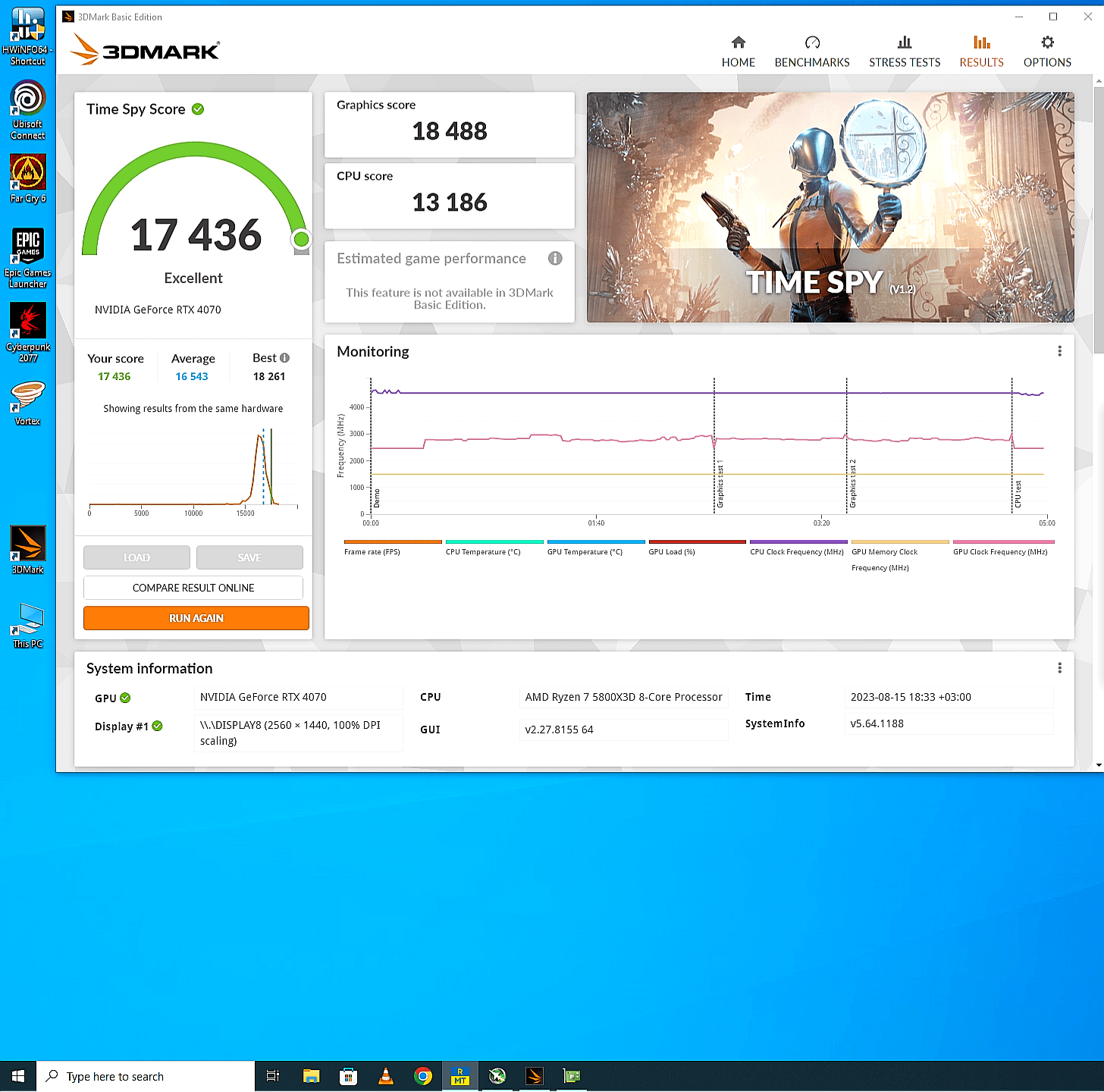Toggle the Frame rate (FPS) legend swatch
This screenshot has width=1104, height=1092.
[x=393, y=542]
